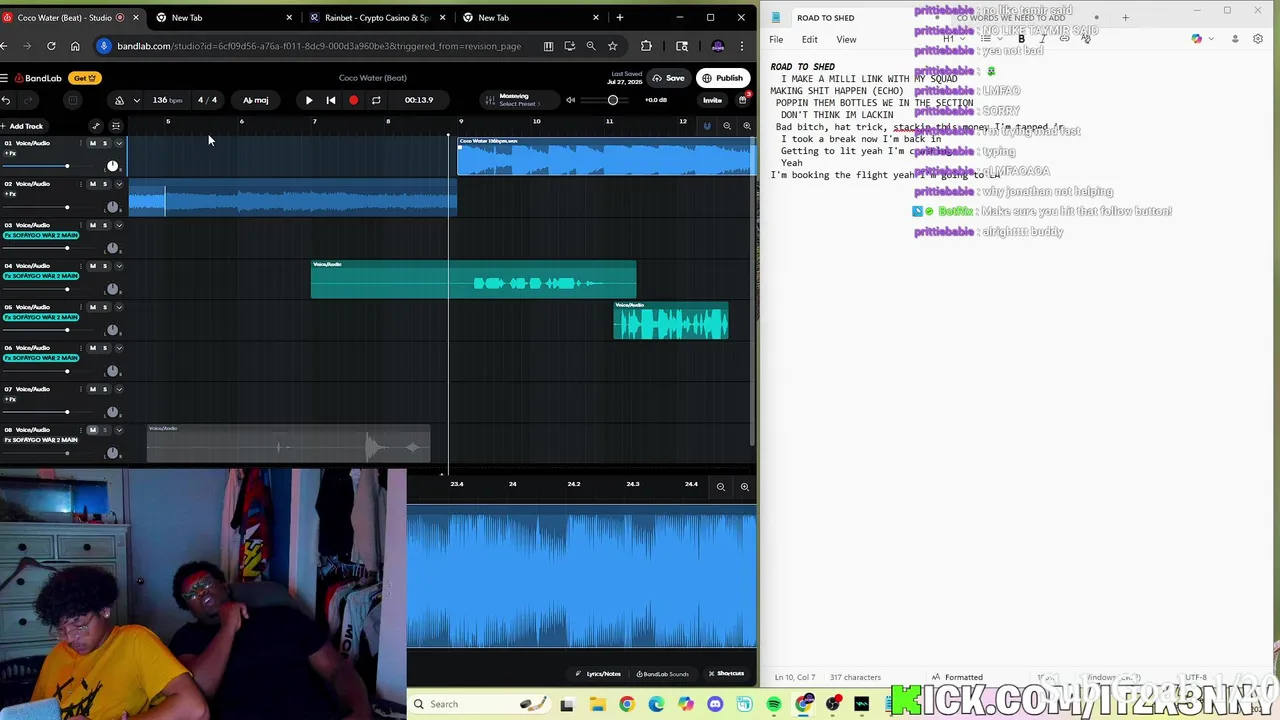Collapse all track heights icon

(x=116, y=126)
